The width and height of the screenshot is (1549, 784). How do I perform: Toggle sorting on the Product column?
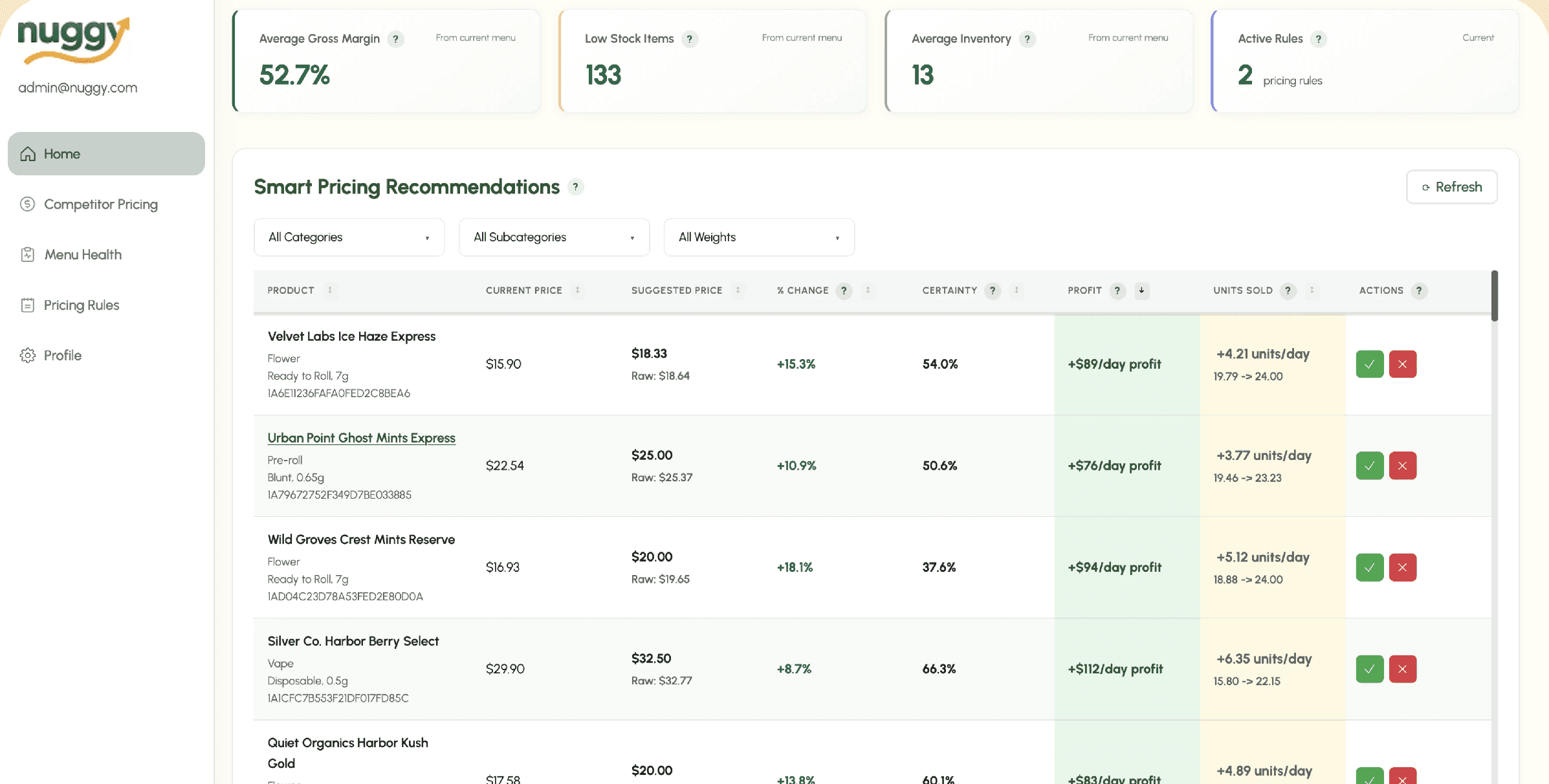(x=330, y=290)
